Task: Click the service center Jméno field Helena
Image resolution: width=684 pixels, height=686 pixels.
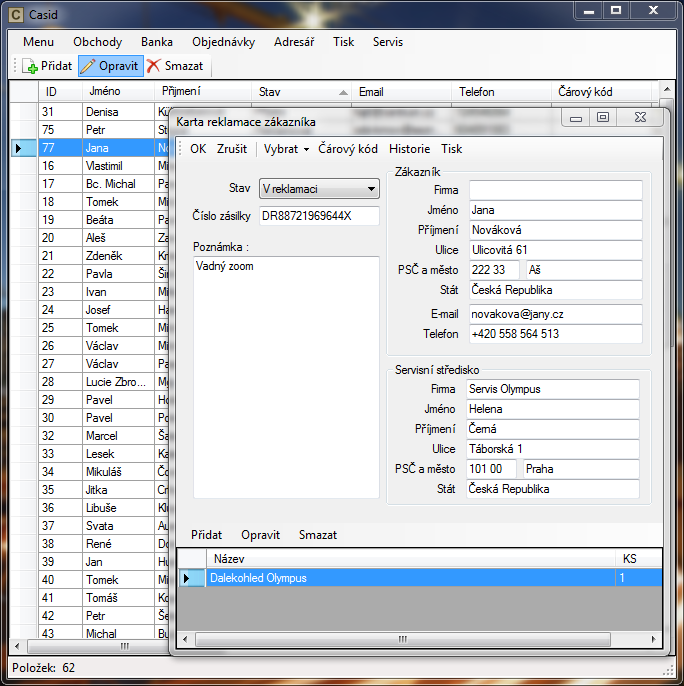Action: 553,409
